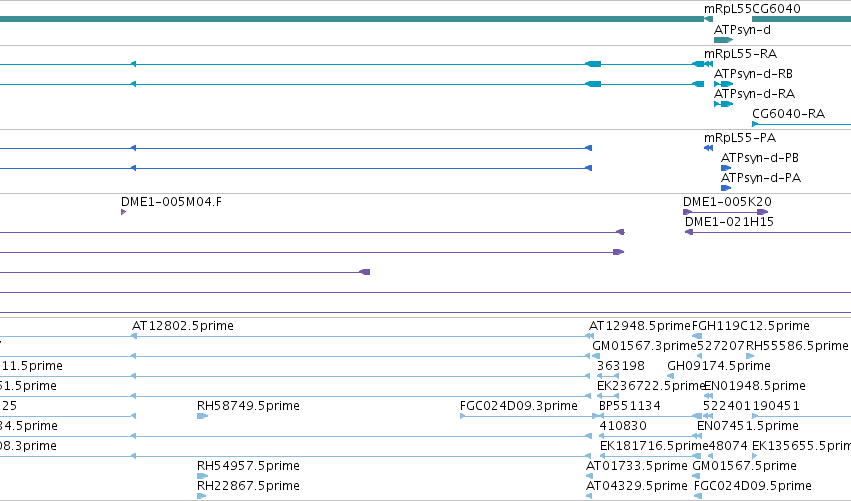Select the DME1-005K20 feature glyph
The image size is (851, 501).
(725, 212)
